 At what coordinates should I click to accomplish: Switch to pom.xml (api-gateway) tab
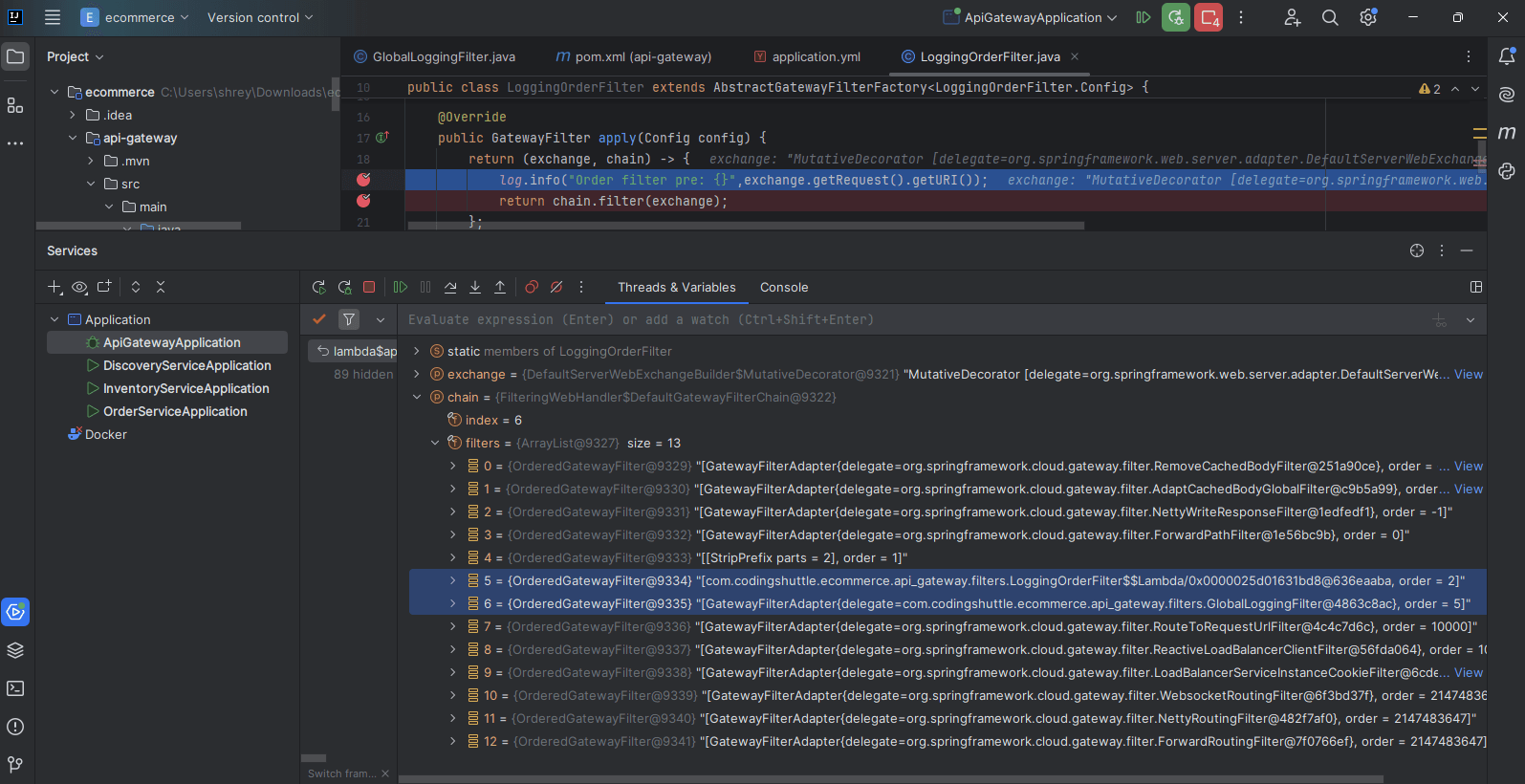coord(634,56)
